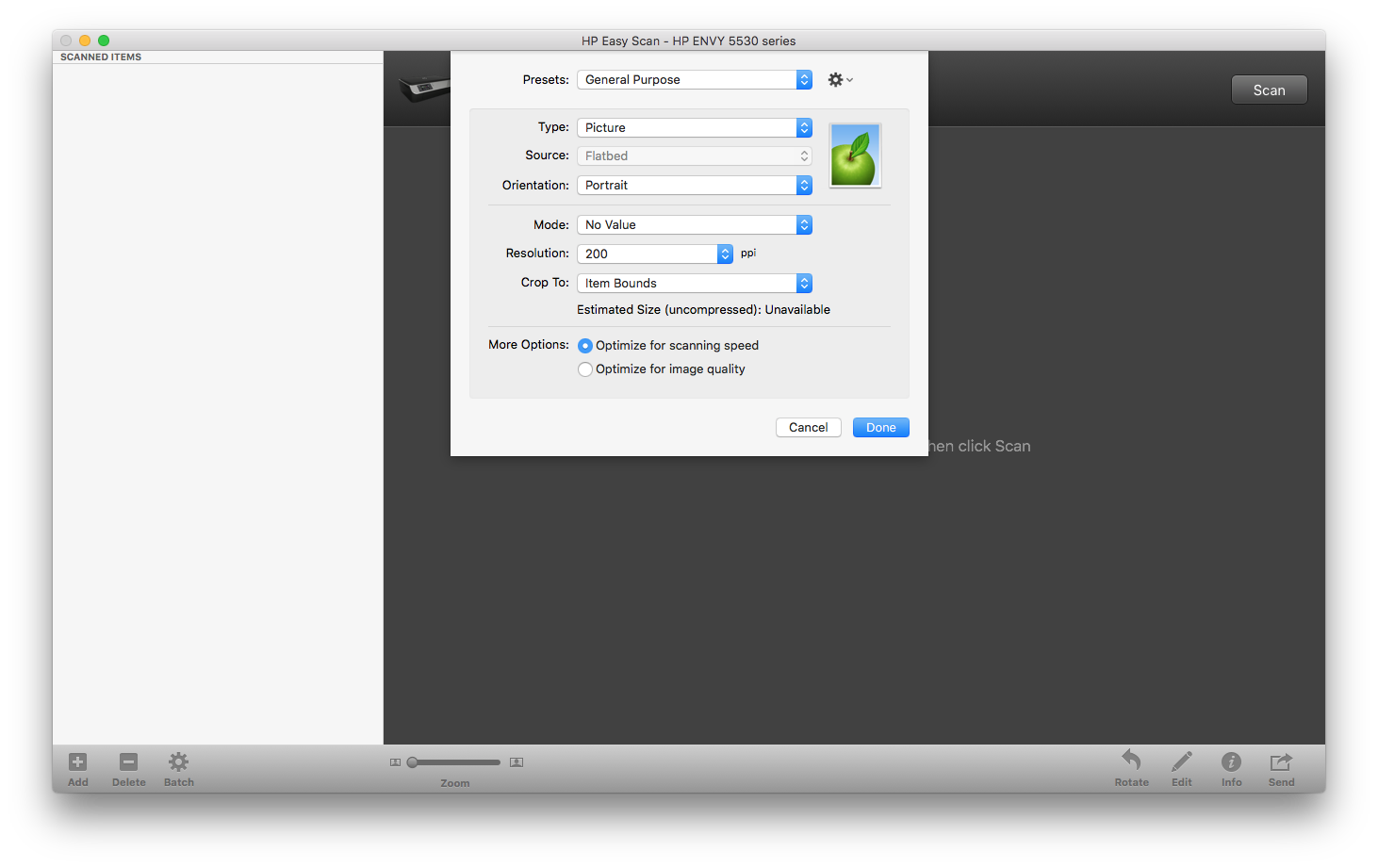Click the zoom in large image icon
Screen dimensions: 1378x868
517,762
